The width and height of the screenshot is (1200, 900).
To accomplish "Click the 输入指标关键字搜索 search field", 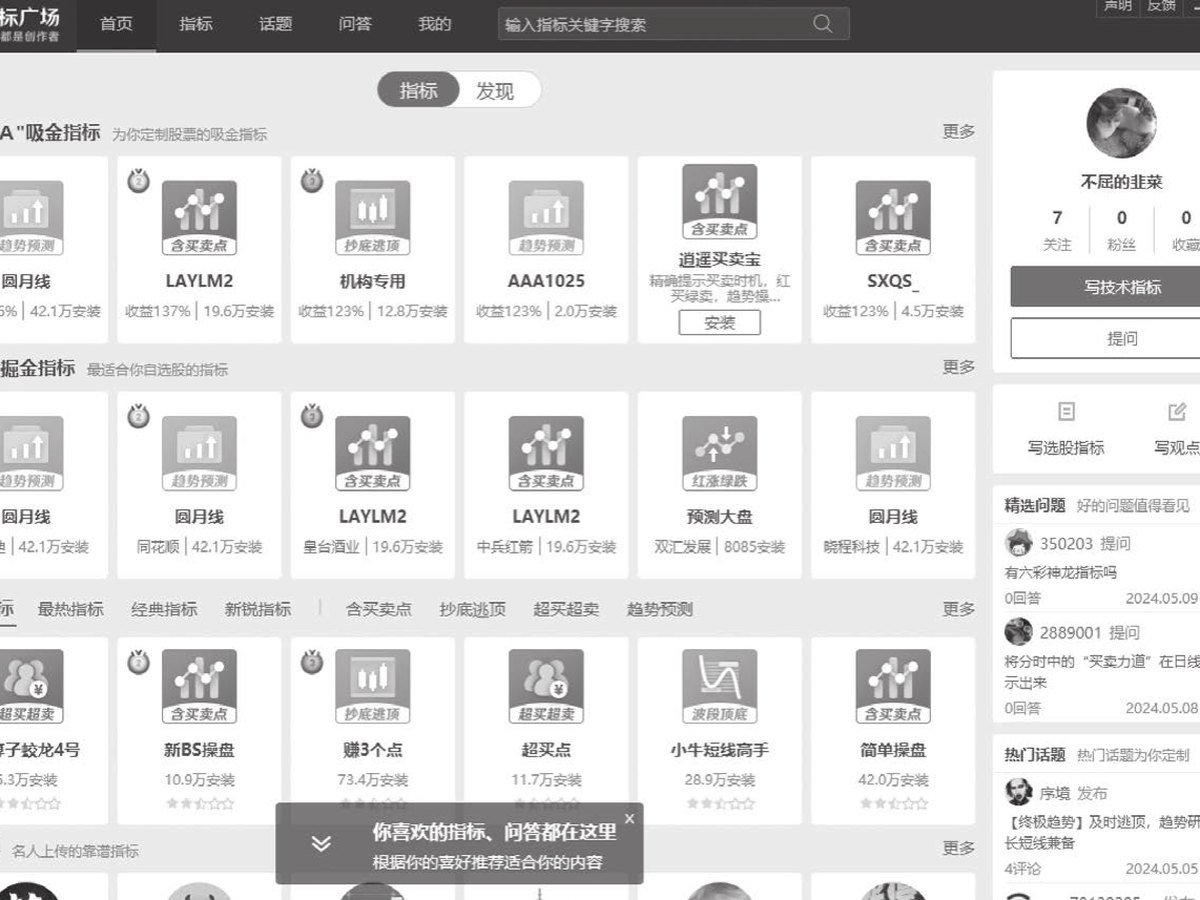I will coord(673,24).
